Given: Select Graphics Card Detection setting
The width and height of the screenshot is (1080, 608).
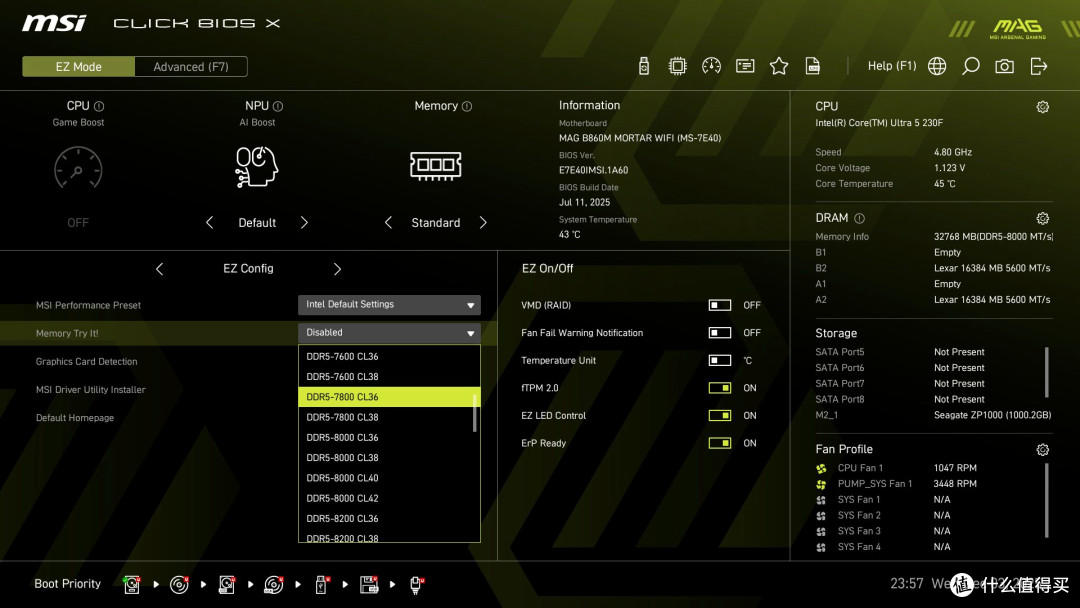Looking at the screenshot, I should pos(87,361).
